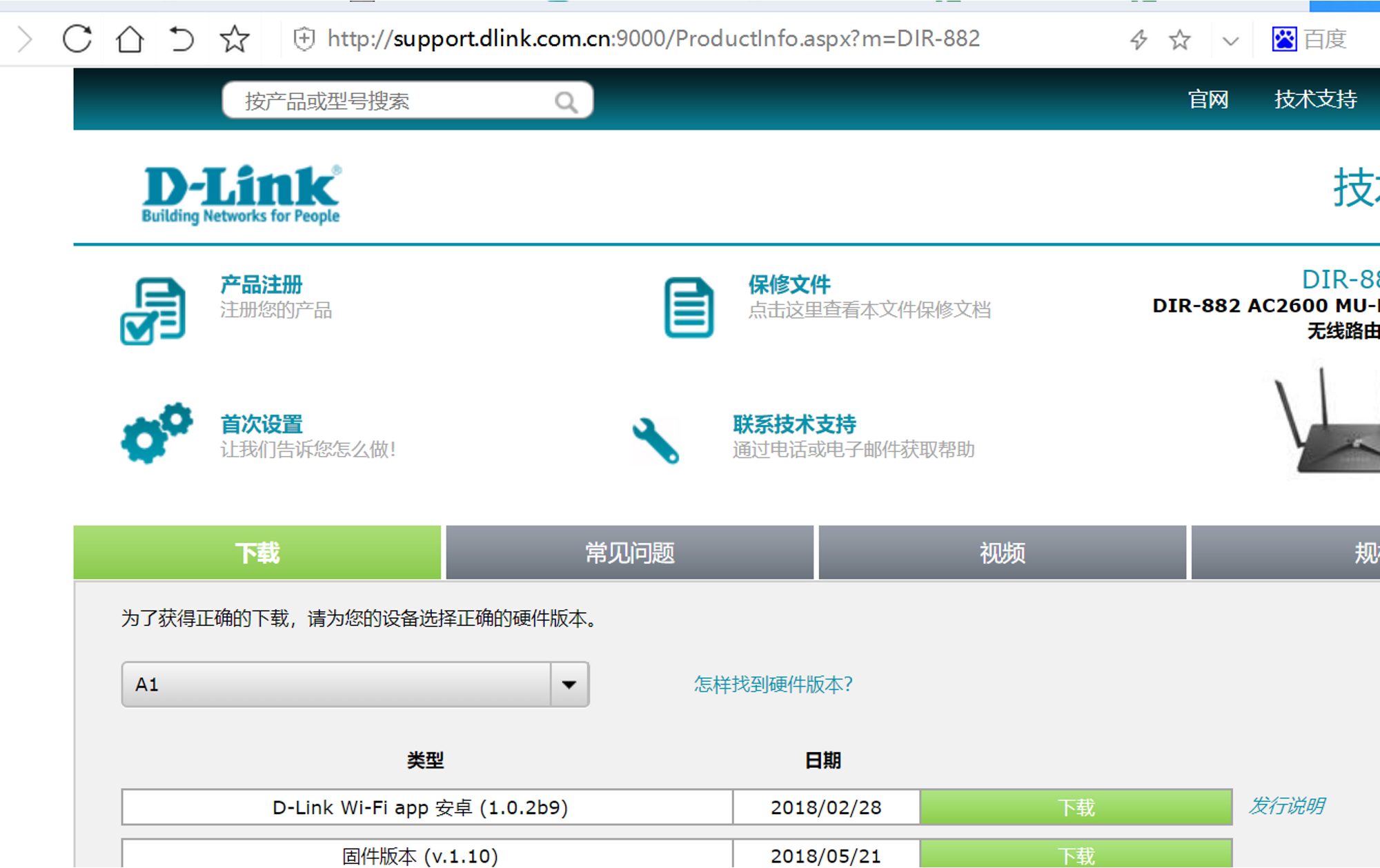Click the favorites star in address bar
Image resolution: width=1380 pixels, height=868 pixels.
click(1180, 39)
